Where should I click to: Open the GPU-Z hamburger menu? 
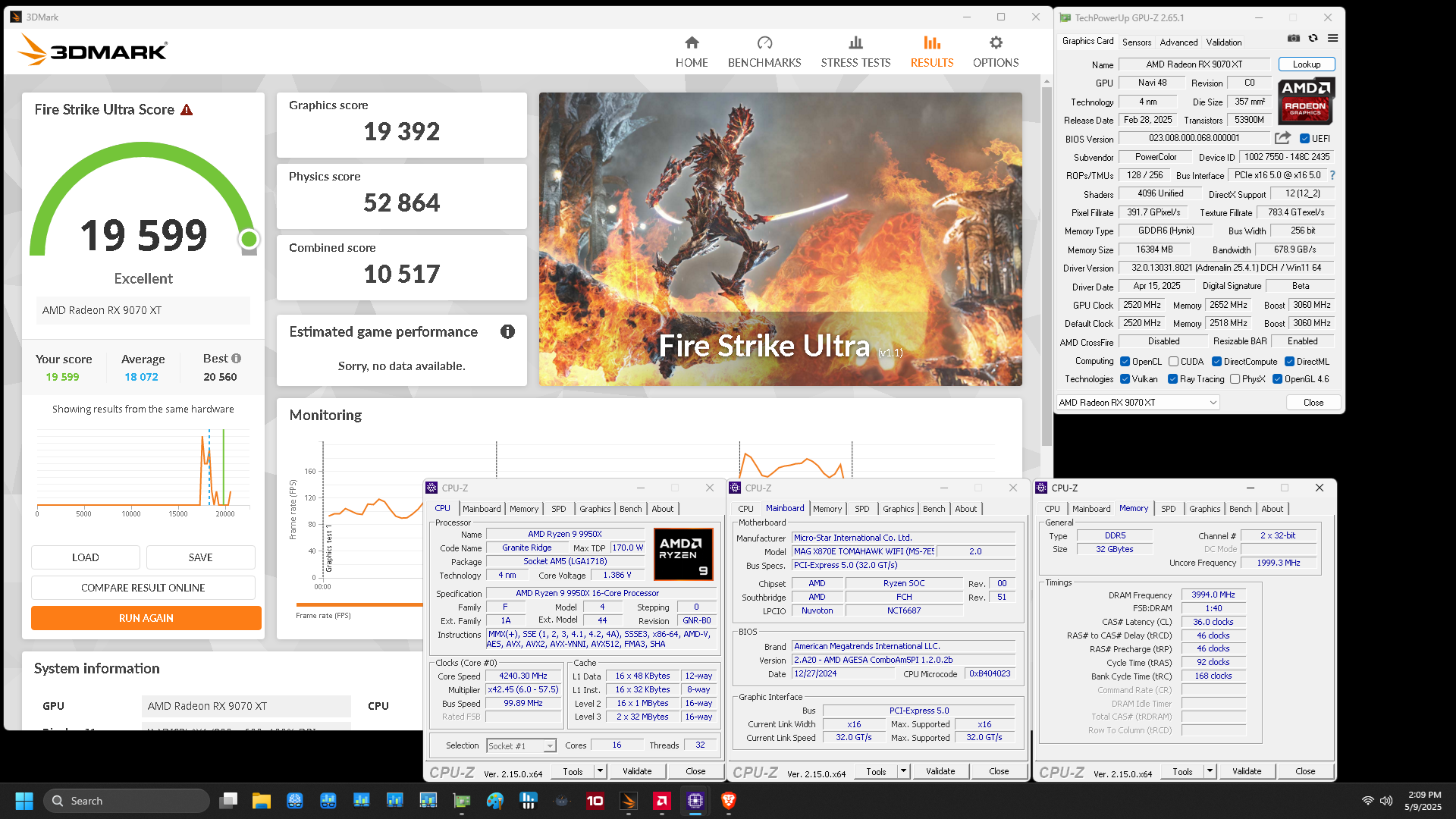point(1332,39)
